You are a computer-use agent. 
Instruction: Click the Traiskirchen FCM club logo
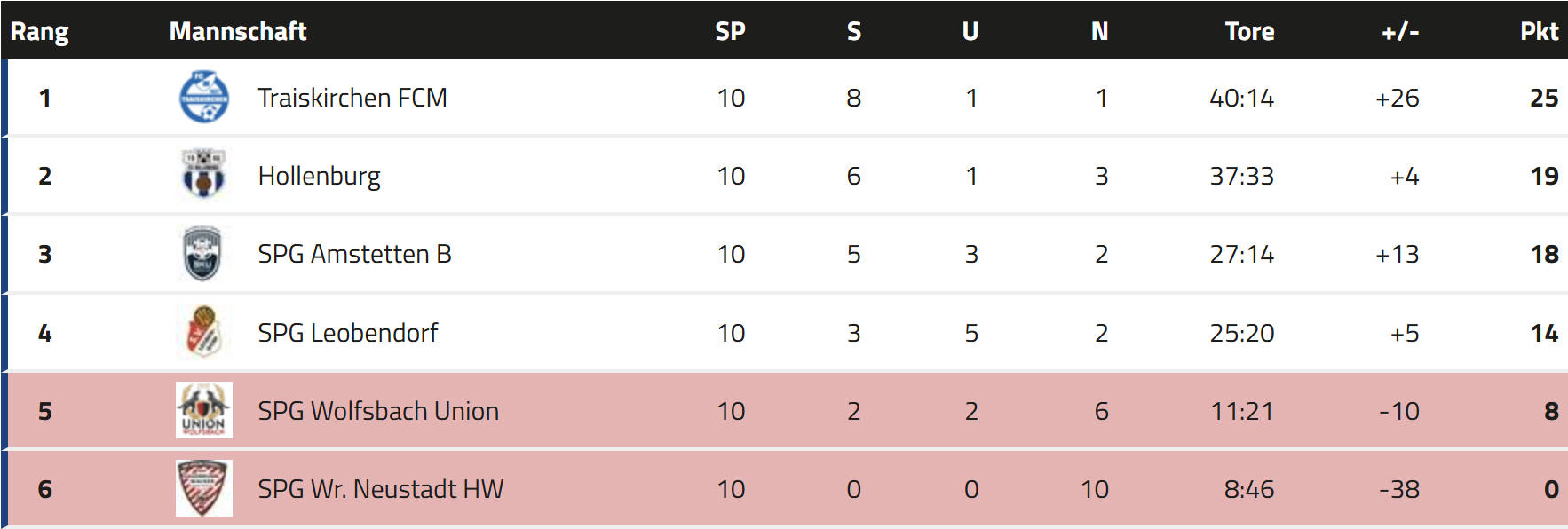pyautogui.click(x=204, y=98)
